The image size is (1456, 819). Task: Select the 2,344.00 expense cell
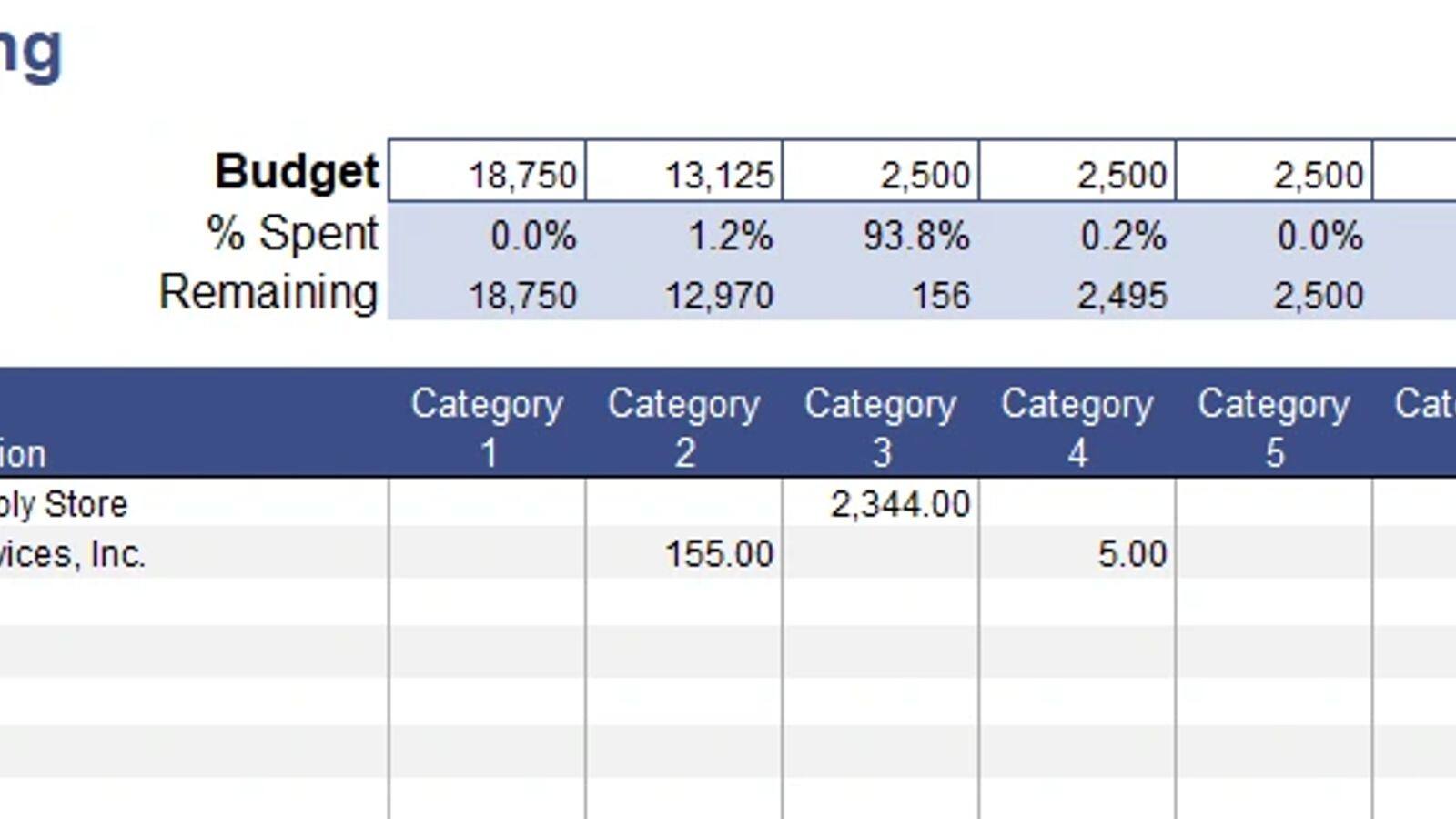881,503
